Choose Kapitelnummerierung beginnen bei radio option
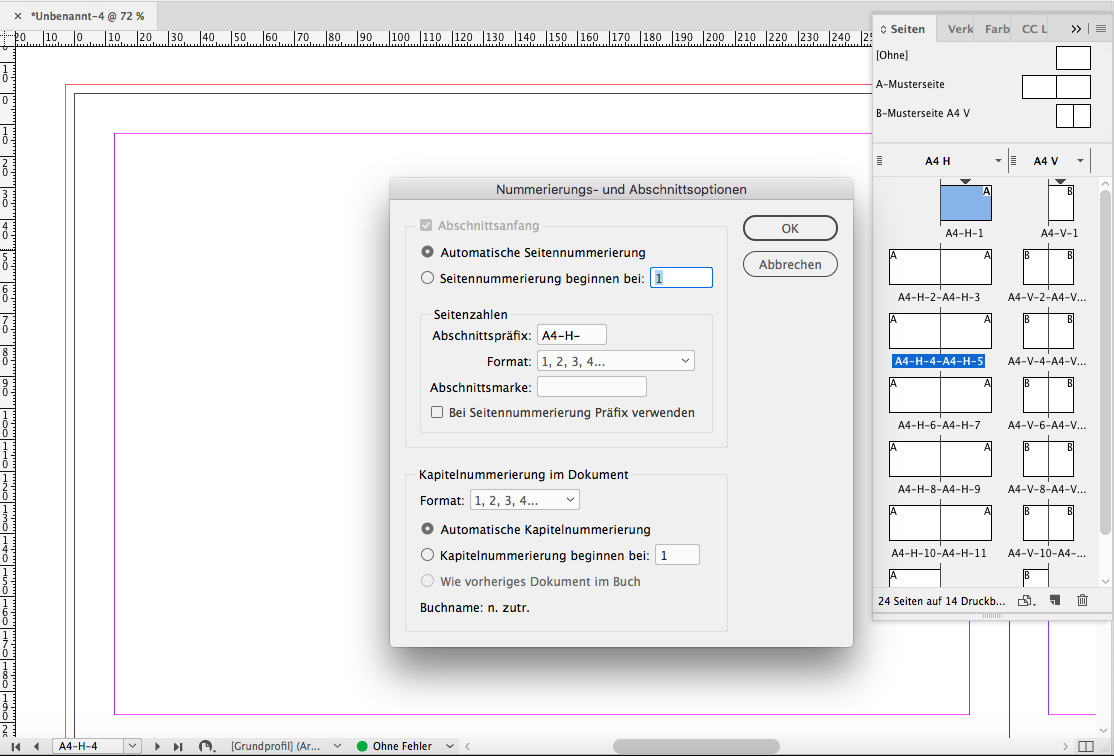 coord(428,555)
